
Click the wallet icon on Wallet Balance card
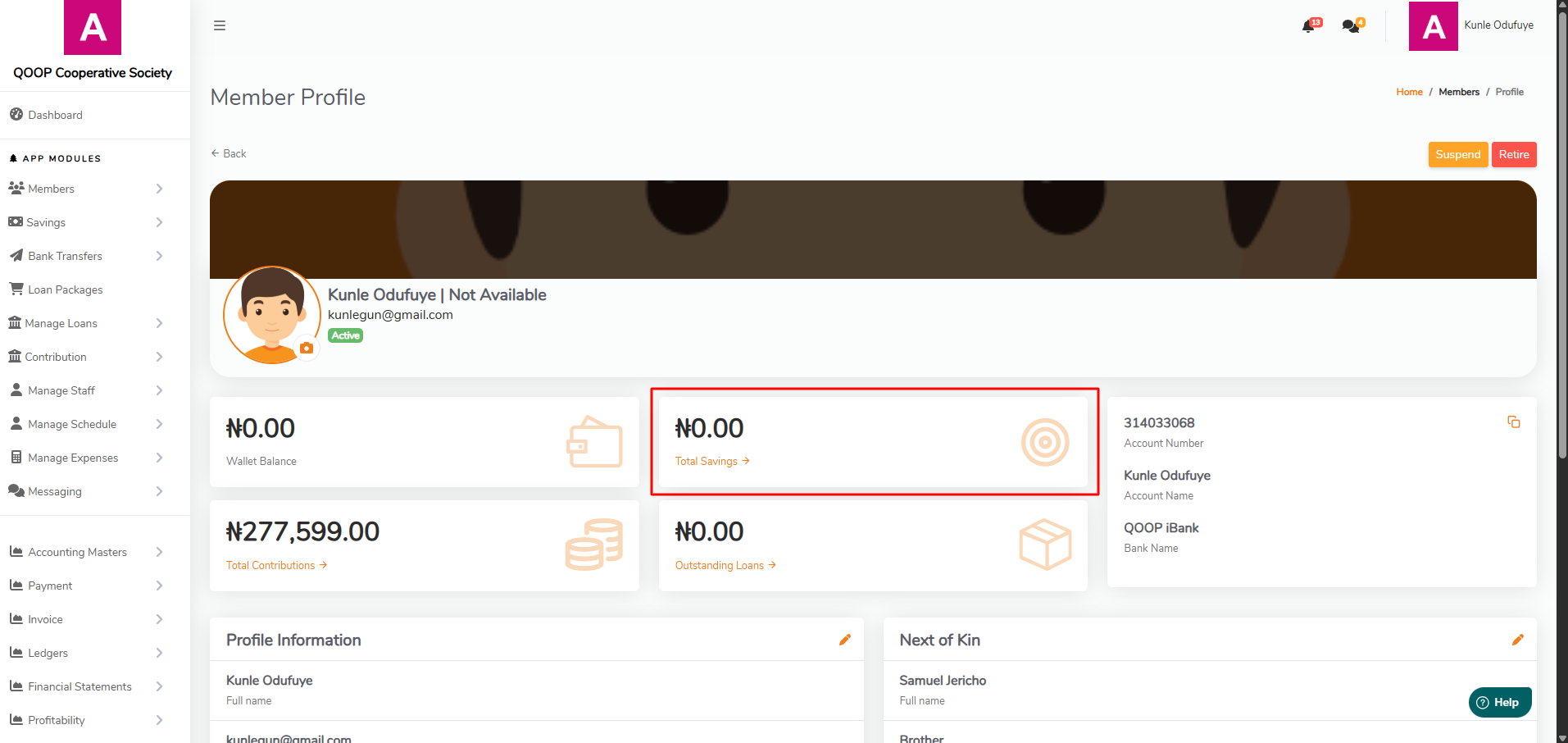click(594, 442)
